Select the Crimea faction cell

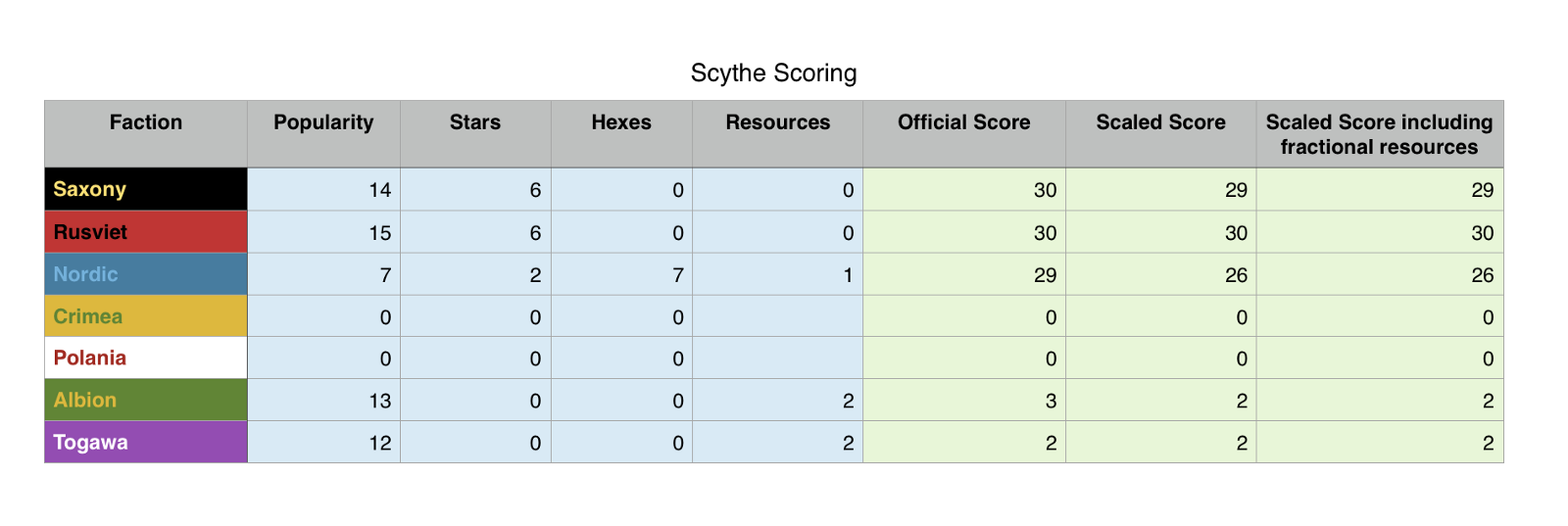(x=146, y=316)
